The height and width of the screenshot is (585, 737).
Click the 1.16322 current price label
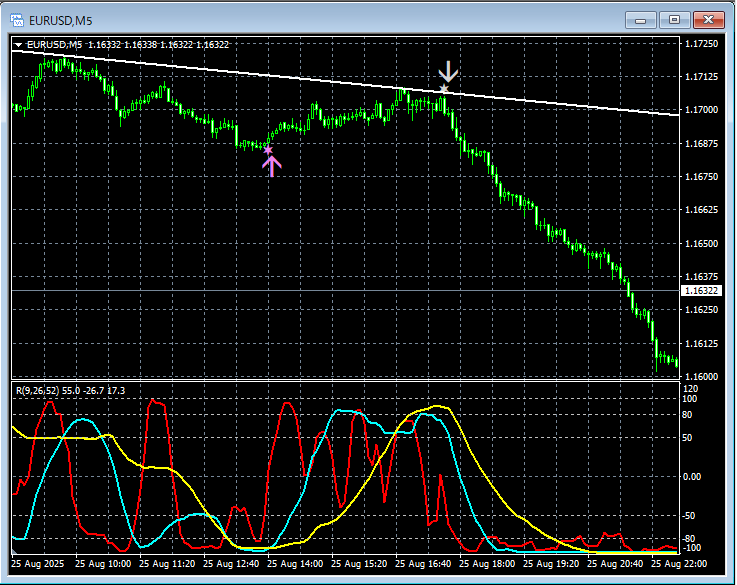click(x=700, y=290)
